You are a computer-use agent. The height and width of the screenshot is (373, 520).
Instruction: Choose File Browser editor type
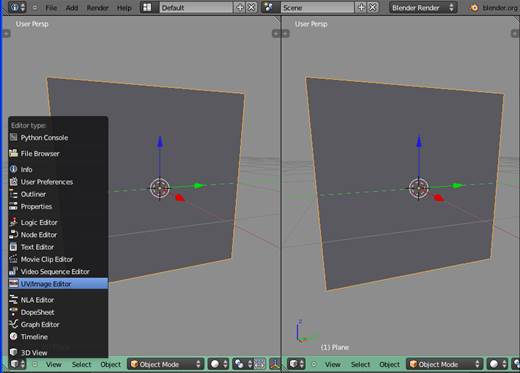58,153
